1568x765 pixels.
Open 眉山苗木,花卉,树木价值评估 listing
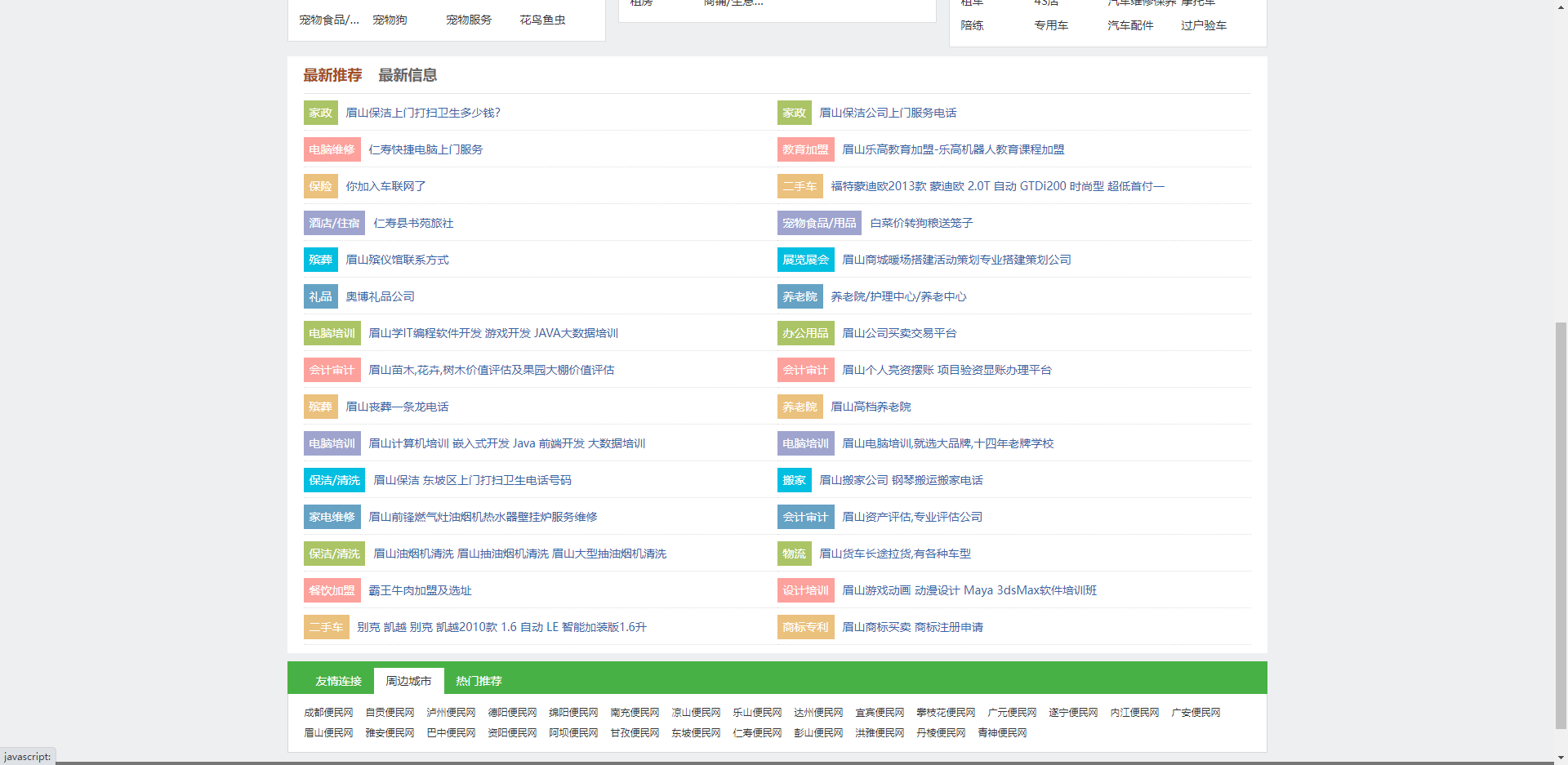pyautogui.click(x=491, y=370)
